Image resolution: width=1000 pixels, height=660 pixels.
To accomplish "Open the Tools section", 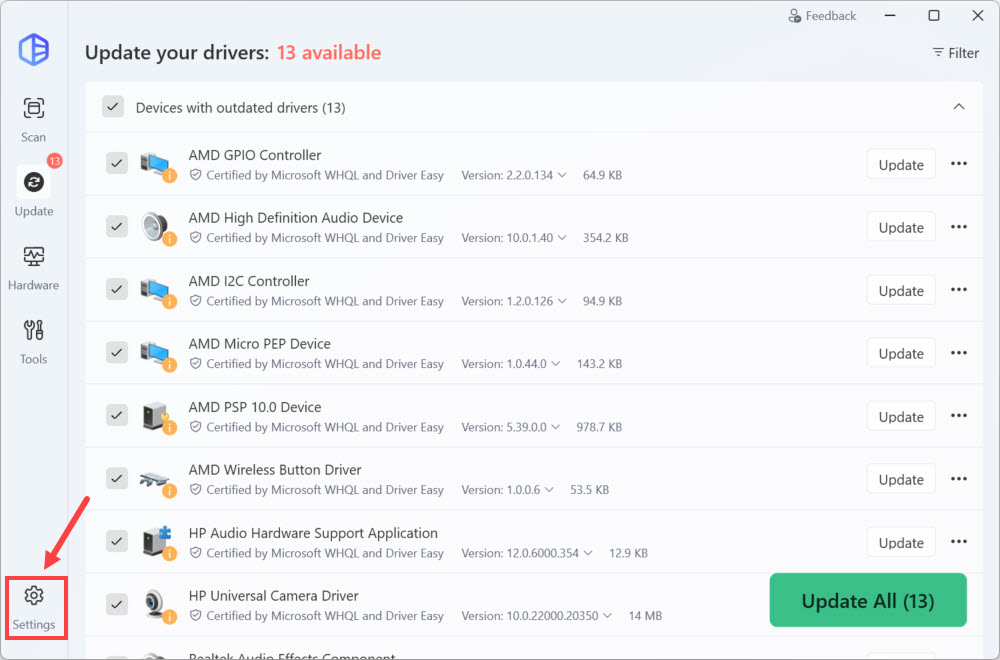I will (x=34, y=341).
